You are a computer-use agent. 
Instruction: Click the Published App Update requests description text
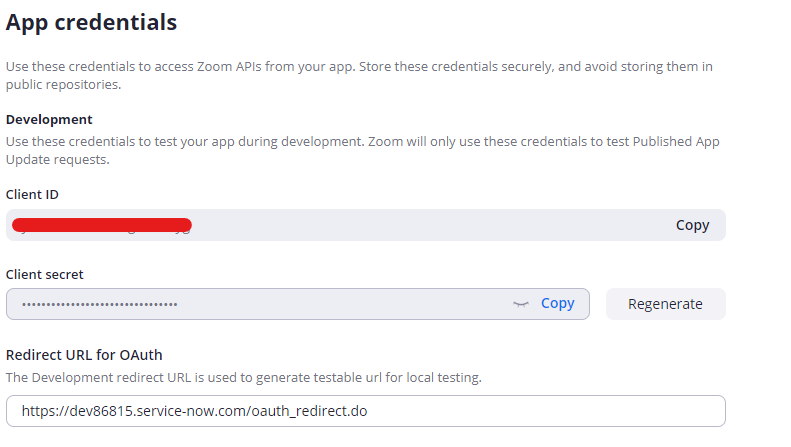(x=362, y=150)
